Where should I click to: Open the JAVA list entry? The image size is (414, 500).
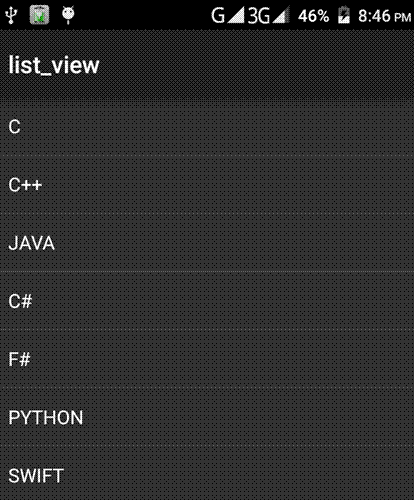207,243
